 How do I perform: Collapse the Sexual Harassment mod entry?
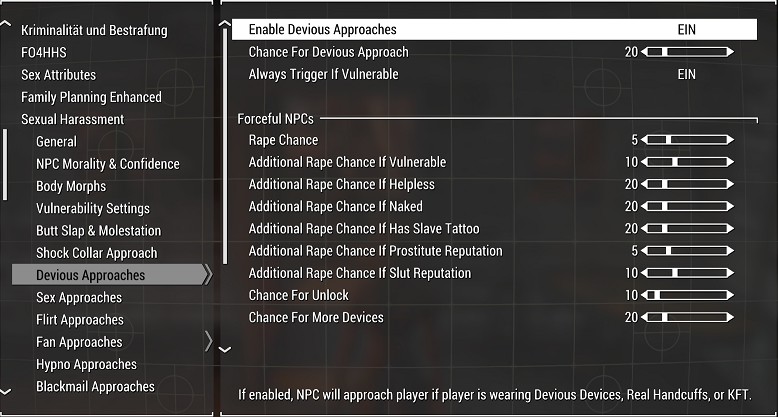72,119
